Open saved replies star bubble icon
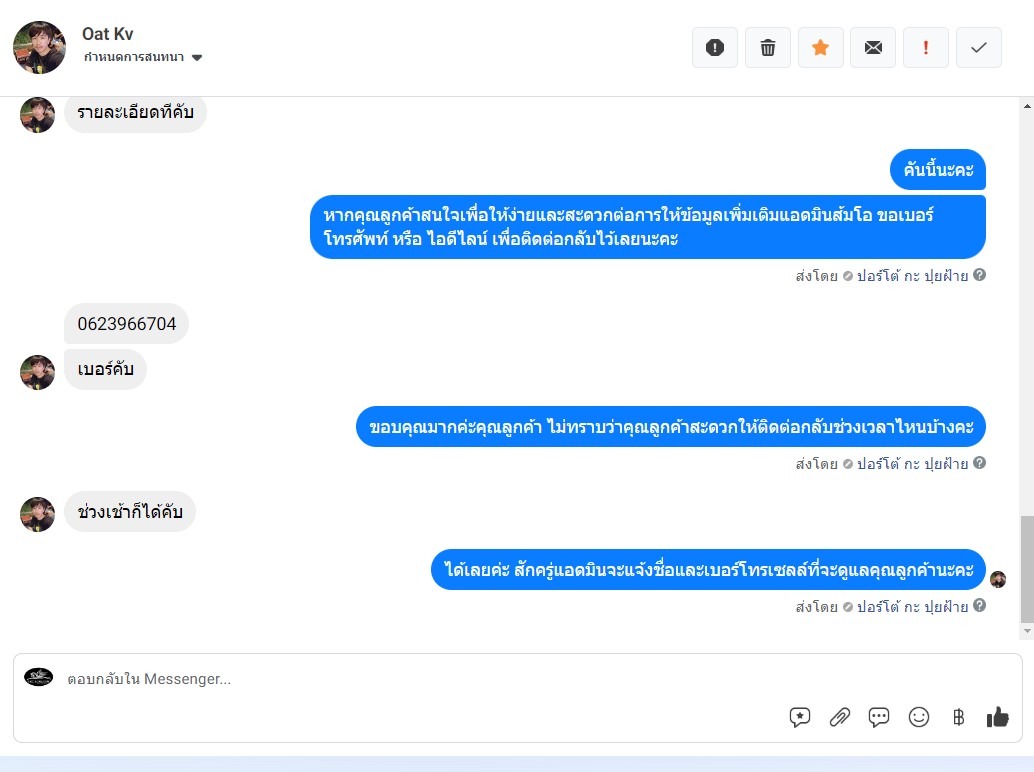Image resolution: width=1034 pixels, height=772 pixels. pyautogui.click(x=799, y=717)
